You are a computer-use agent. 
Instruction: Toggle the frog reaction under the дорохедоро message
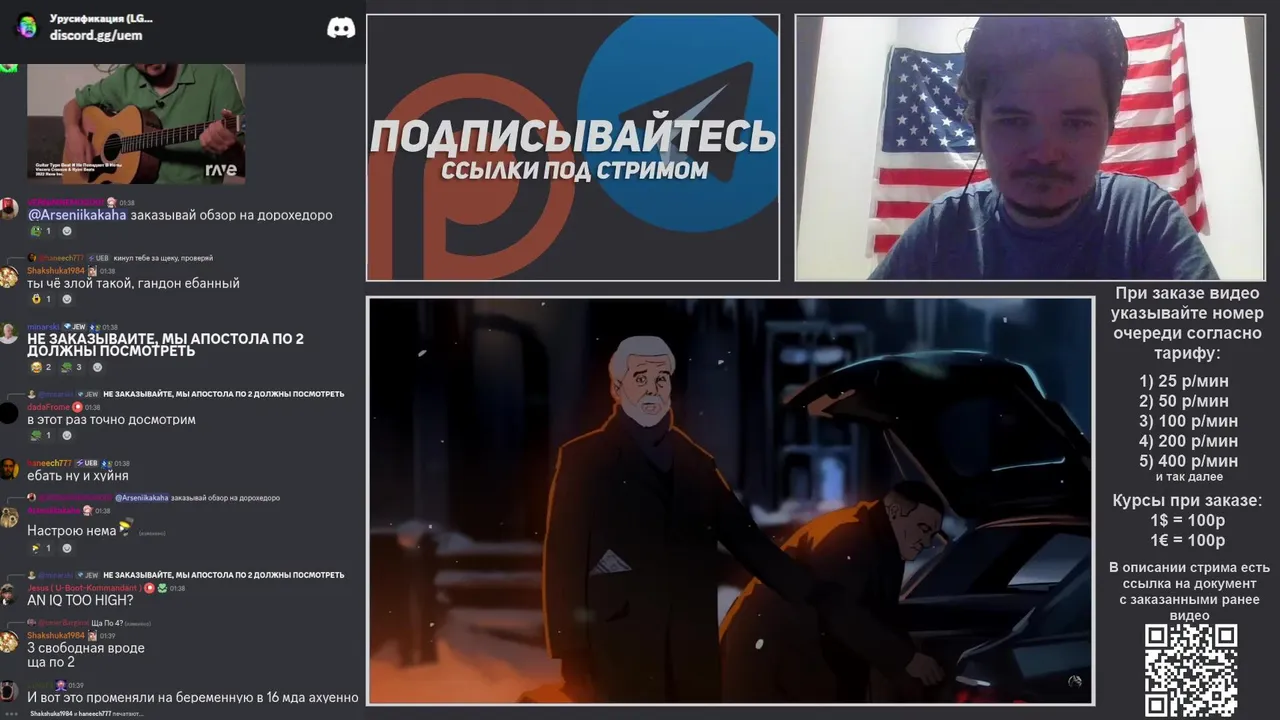coord(41,231)
